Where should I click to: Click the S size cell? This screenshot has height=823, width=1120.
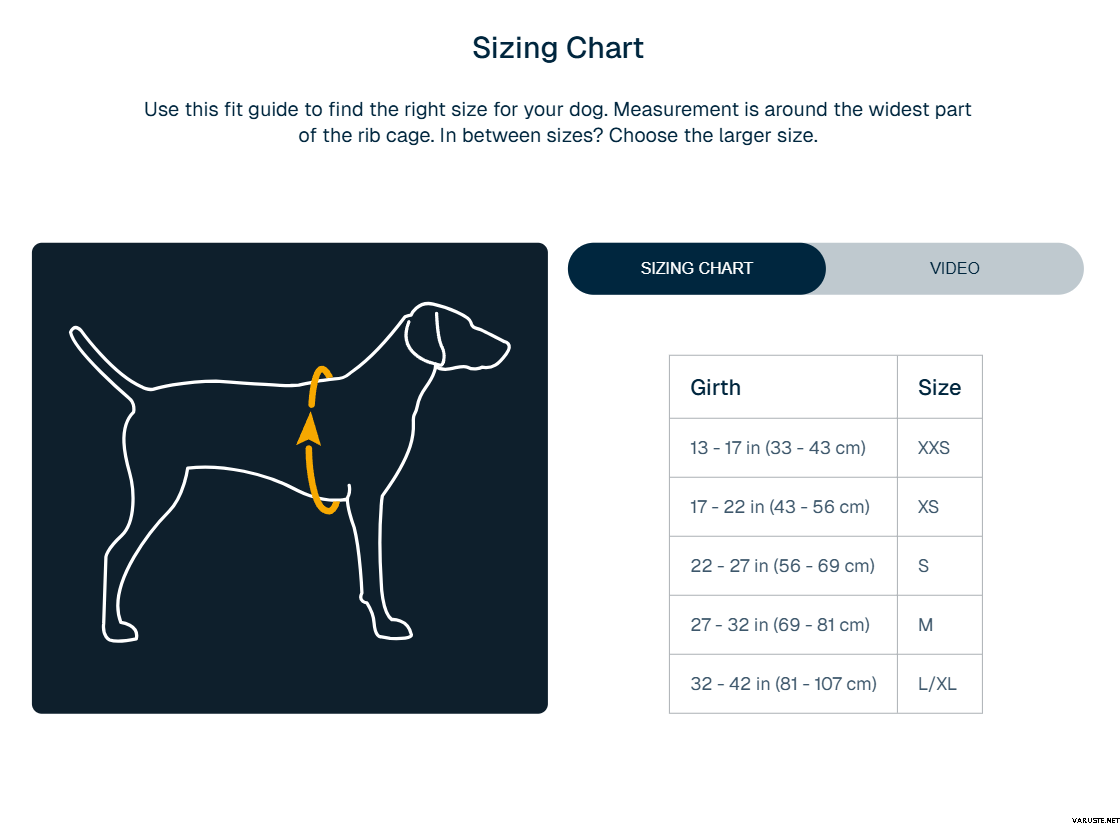tap(924, 565)
